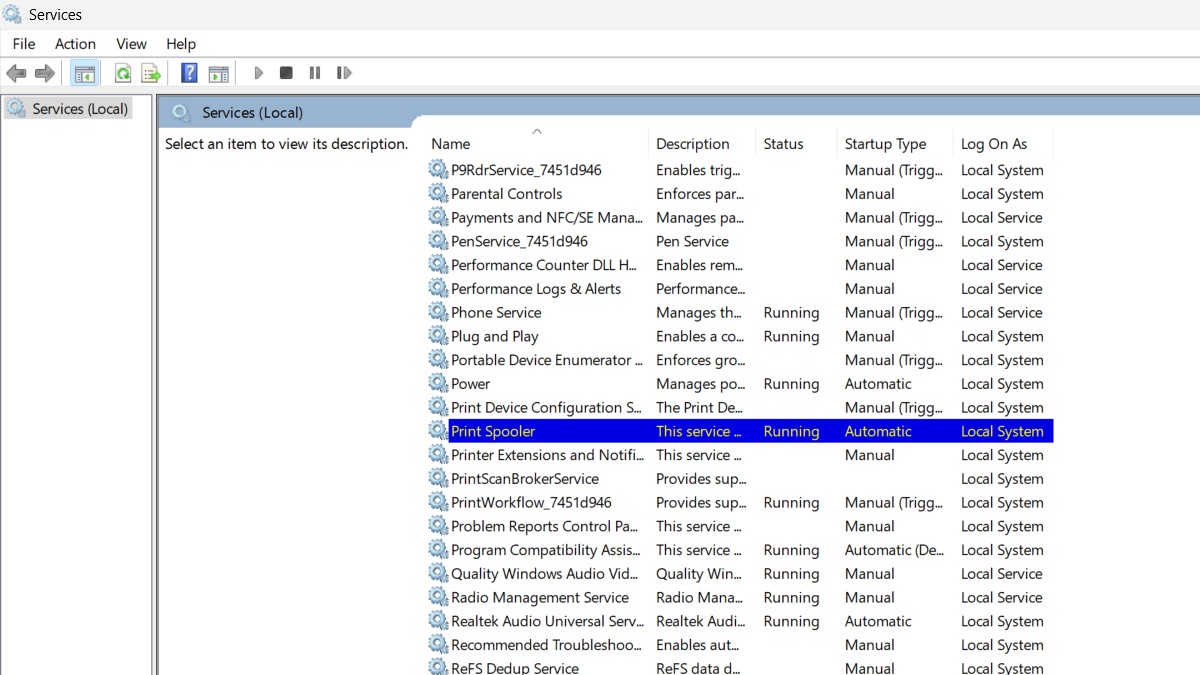This screenshot has height=675, width=1200.
Task: Click gear icon beside PrintWorkflow_7451d946
Action: [x=438, y=502]
